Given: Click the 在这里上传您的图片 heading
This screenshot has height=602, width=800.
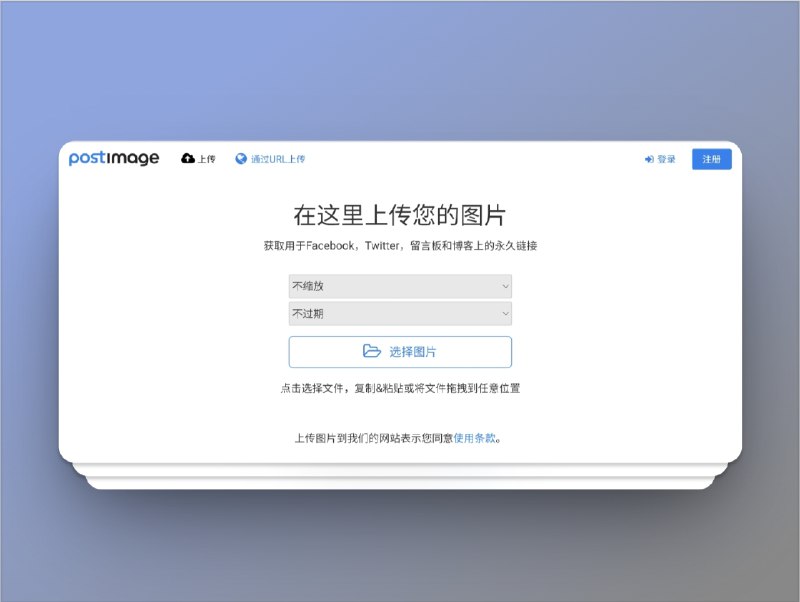Looking at the screenshot, I should coord(400,215).
